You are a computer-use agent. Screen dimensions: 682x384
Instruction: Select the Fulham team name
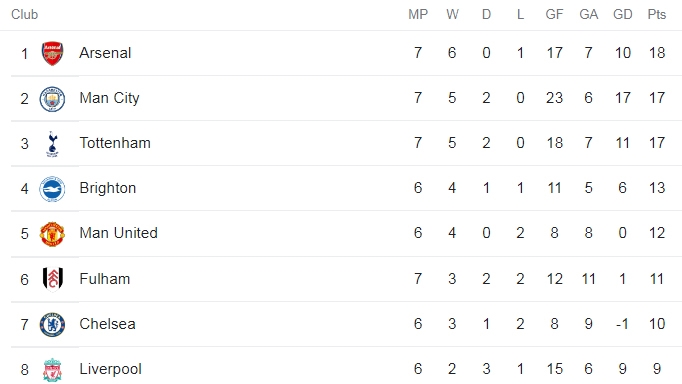(105, 279)
